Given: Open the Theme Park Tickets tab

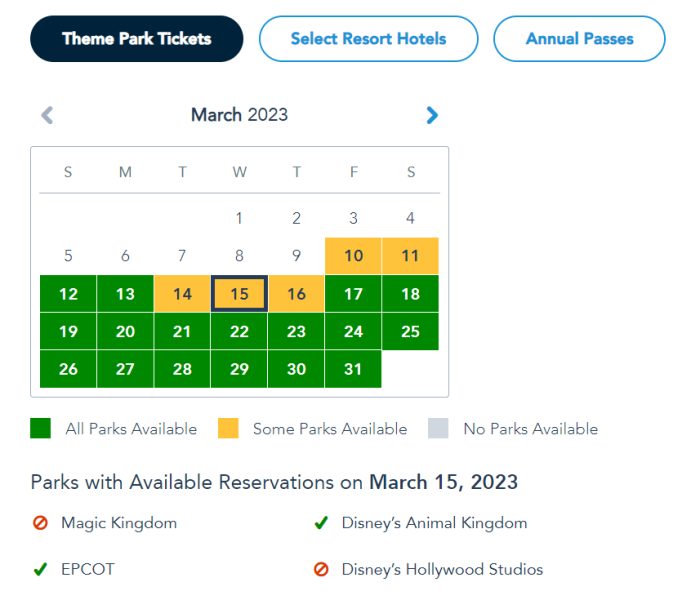Looking at the screenshot, I should (137, 39).
